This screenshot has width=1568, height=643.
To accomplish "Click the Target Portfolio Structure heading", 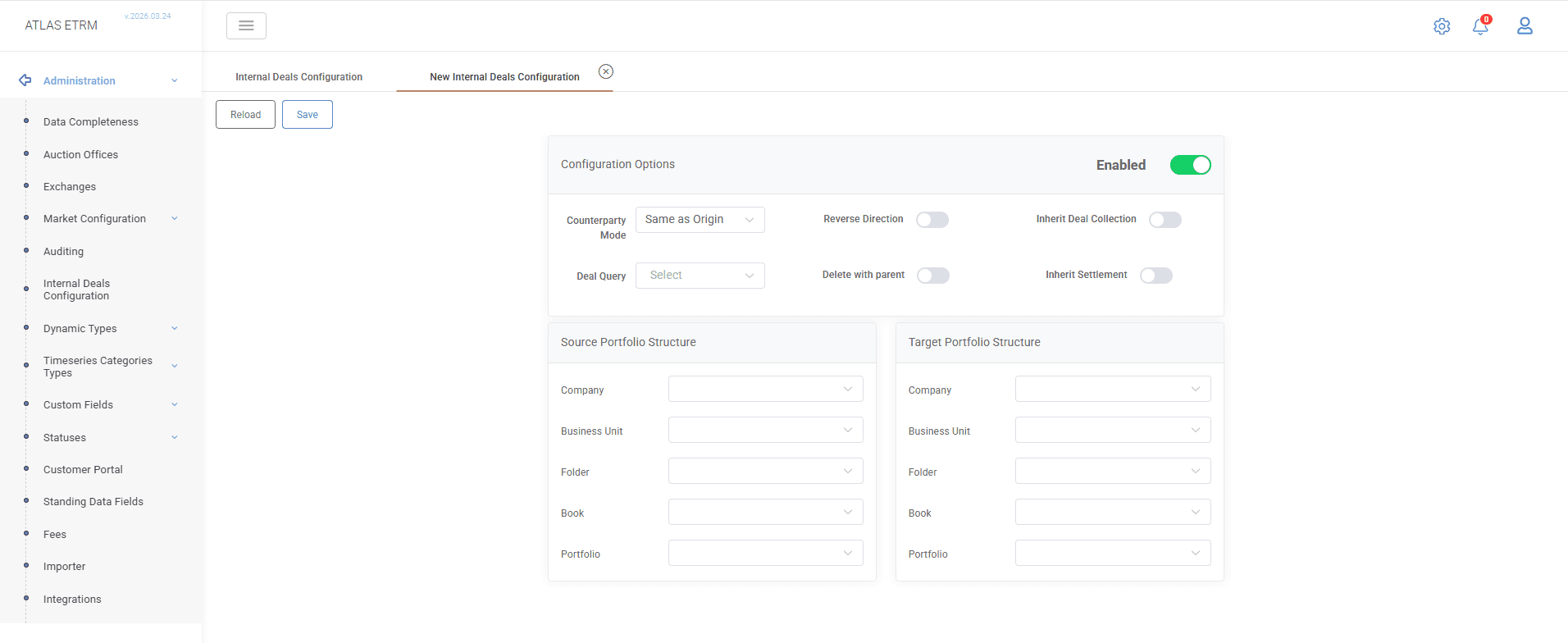I will (974, 342).
